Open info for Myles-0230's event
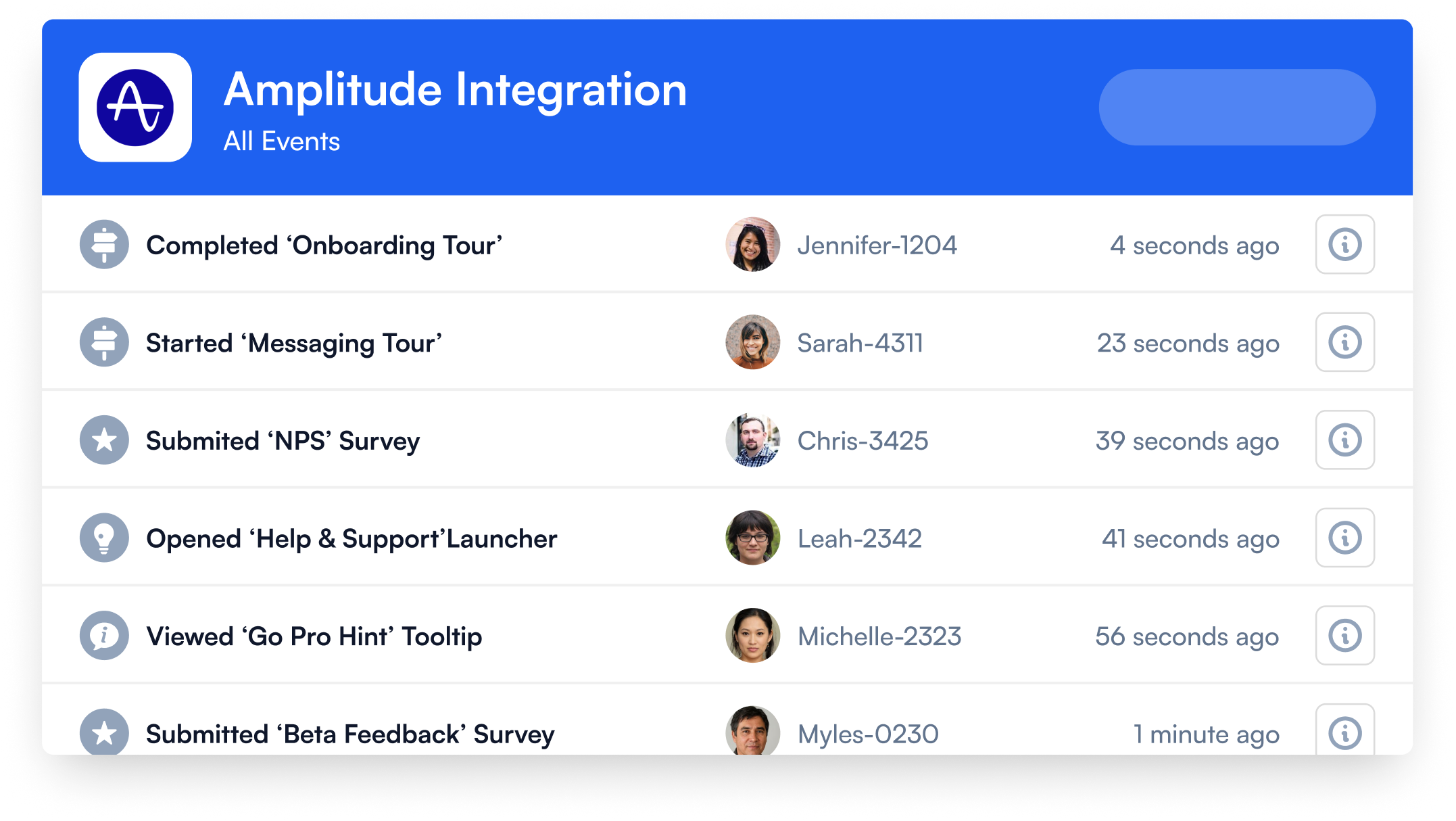The height and width of the screenshot is (821, 1456). (x=1344, y=732)
